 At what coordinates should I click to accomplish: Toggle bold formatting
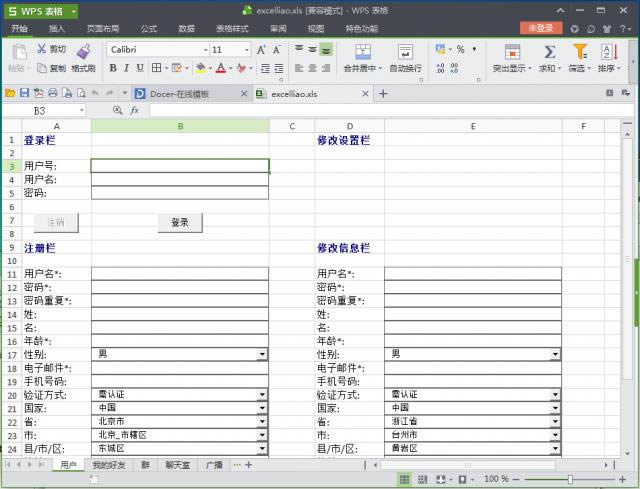click(x=113, y=68)
